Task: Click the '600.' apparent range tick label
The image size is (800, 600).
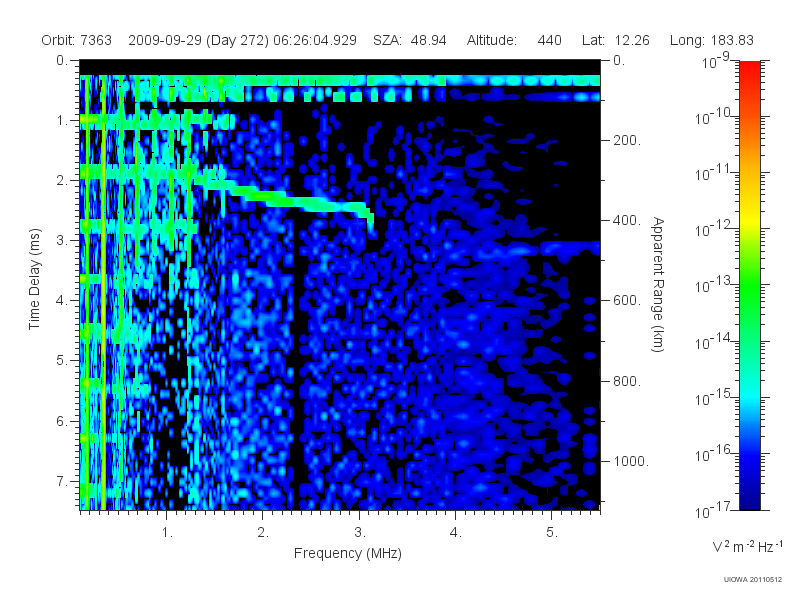Action: [627, 301]
